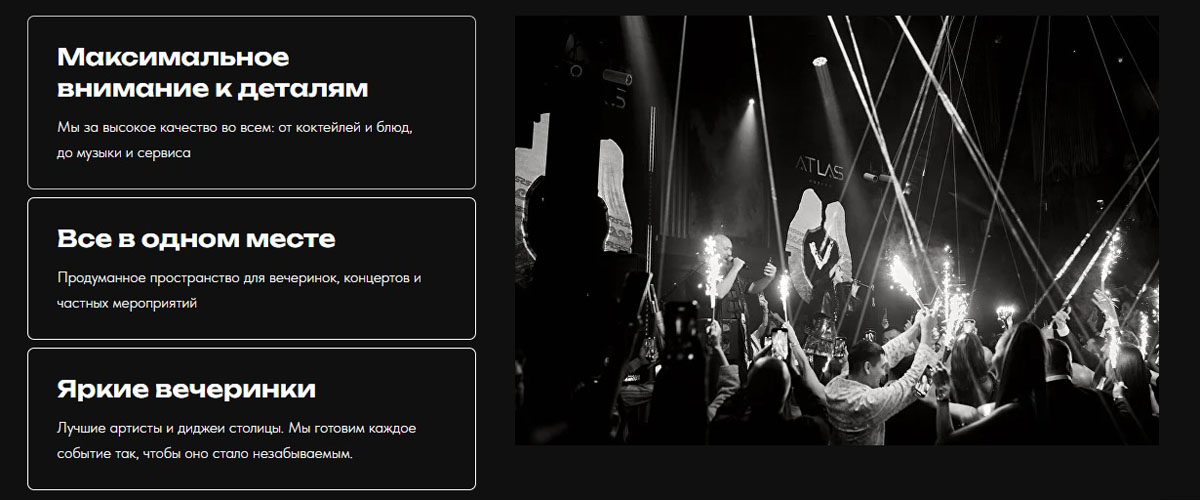Click text "Лучшие артисты и диджеи столицы"
The height and width of the screenshot is (500, 1200).
click(x=170, y=428)
